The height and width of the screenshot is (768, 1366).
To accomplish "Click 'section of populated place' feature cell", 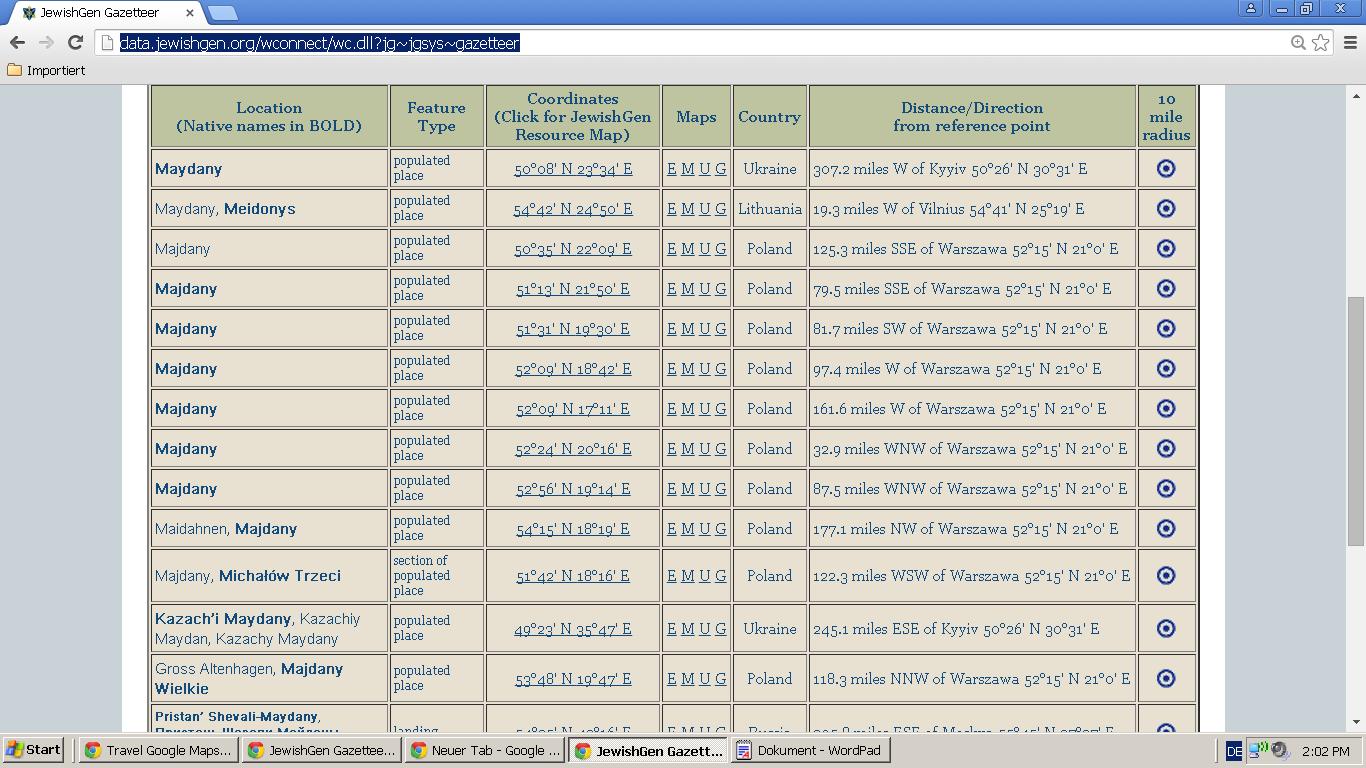I will 436,575.
